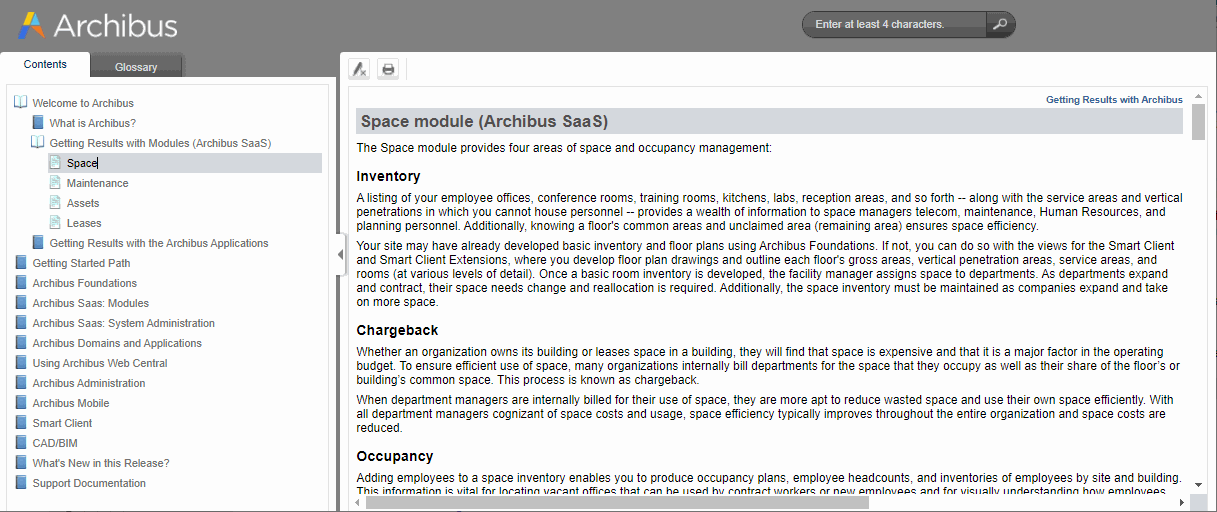
Task: Click the page icon beside Maintenance
Action: click(x=55, y=183)
